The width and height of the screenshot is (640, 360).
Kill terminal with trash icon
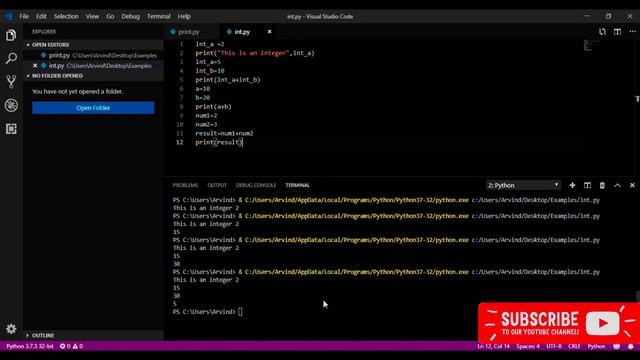coord(602,185)
